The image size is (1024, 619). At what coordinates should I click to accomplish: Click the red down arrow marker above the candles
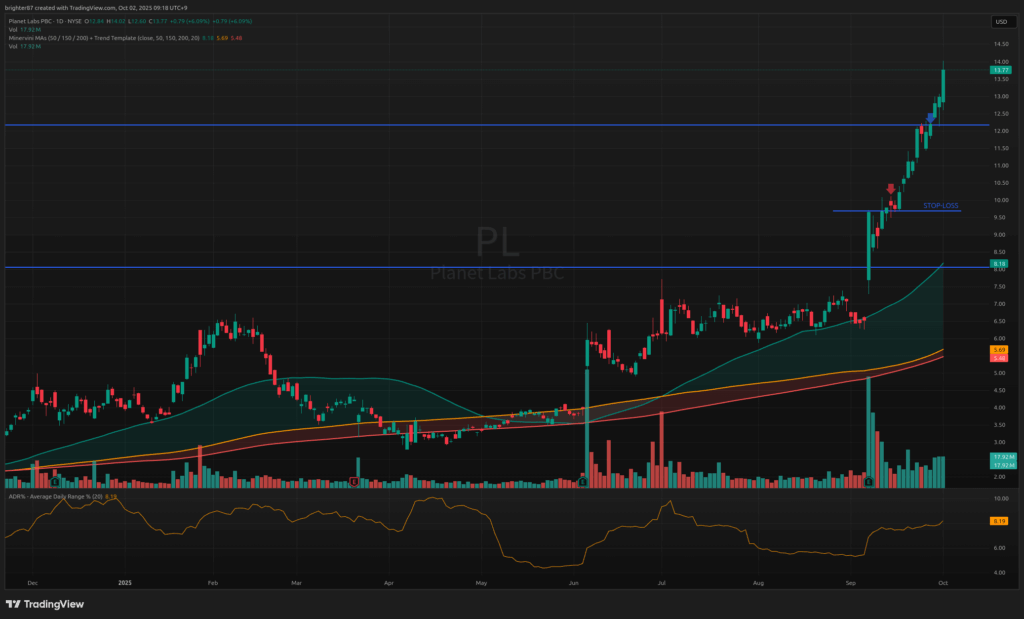(x=891, y=189)
